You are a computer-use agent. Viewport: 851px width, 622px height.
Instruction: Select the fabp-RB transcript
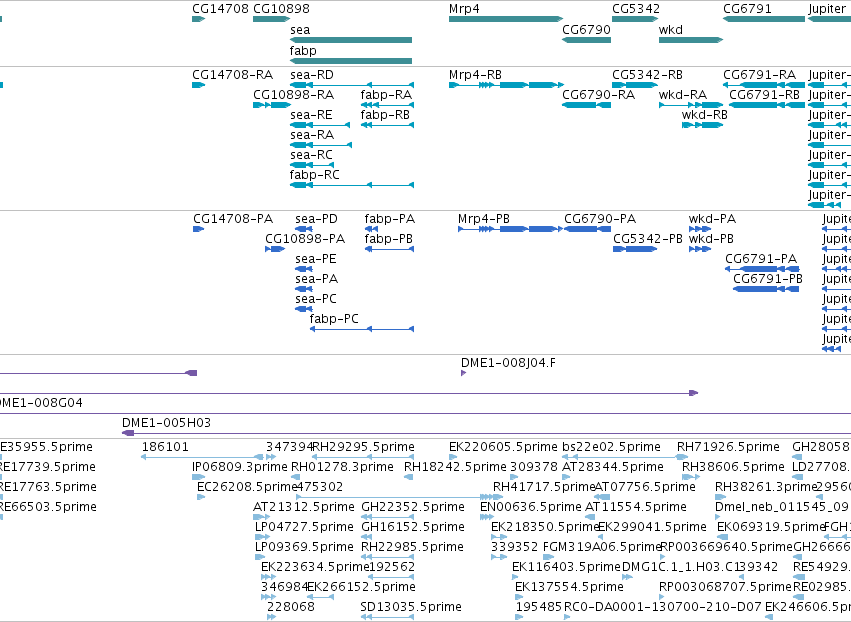click(388, 125)
